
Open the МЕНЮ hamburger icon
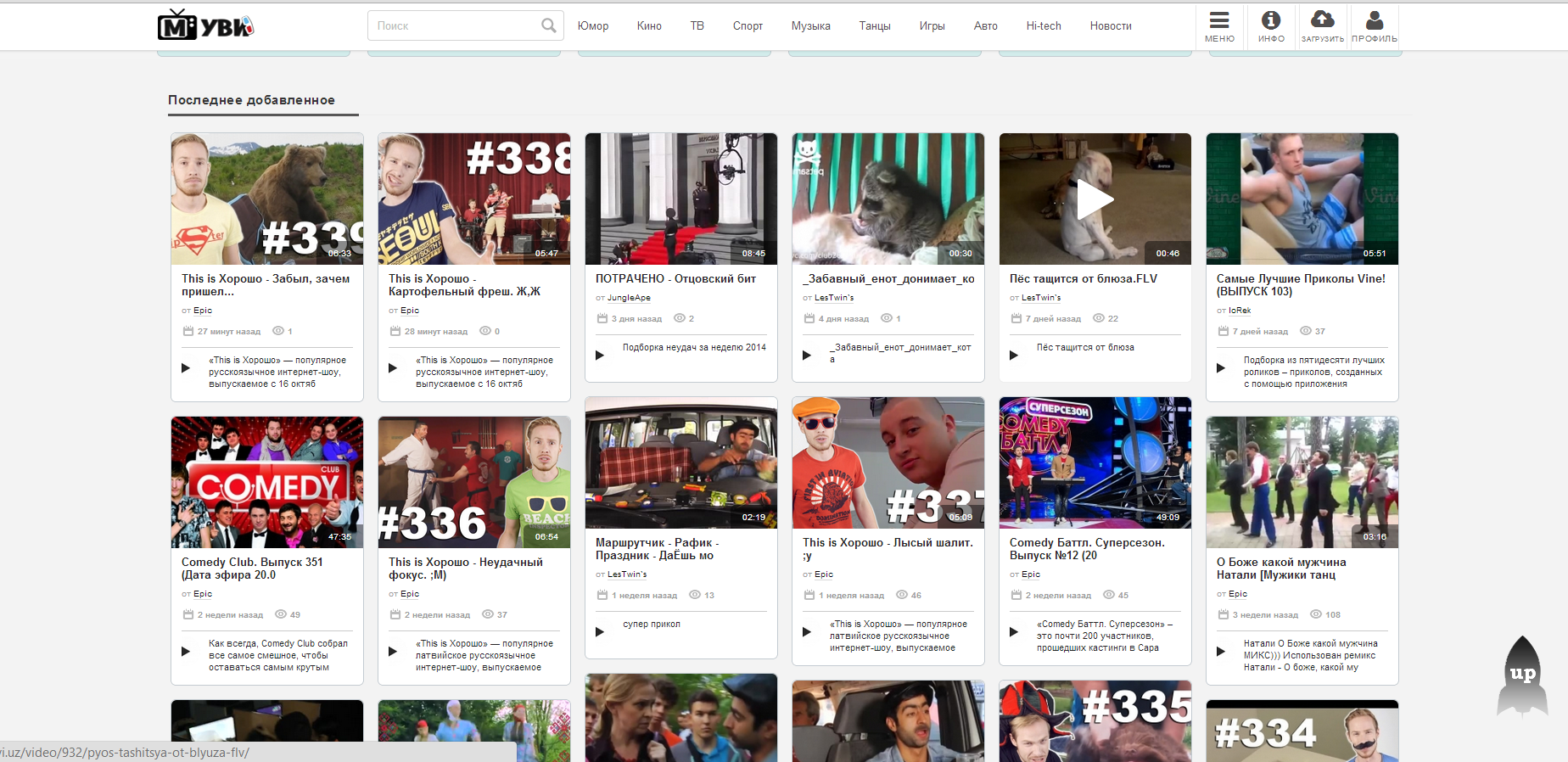tap(1219, 20)
